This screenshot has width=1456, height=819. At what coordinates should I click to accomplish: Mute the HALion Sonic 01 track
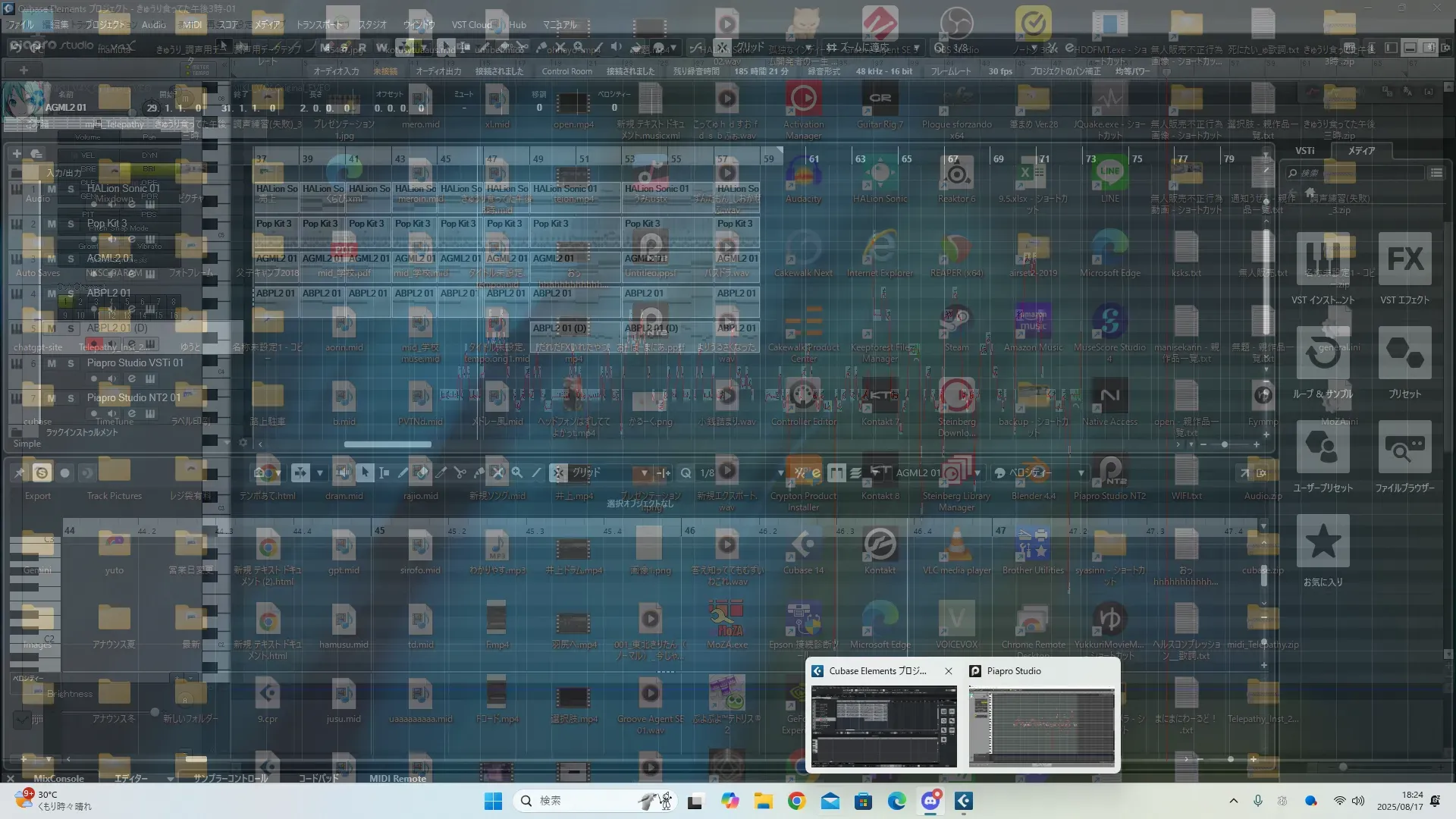52,189
